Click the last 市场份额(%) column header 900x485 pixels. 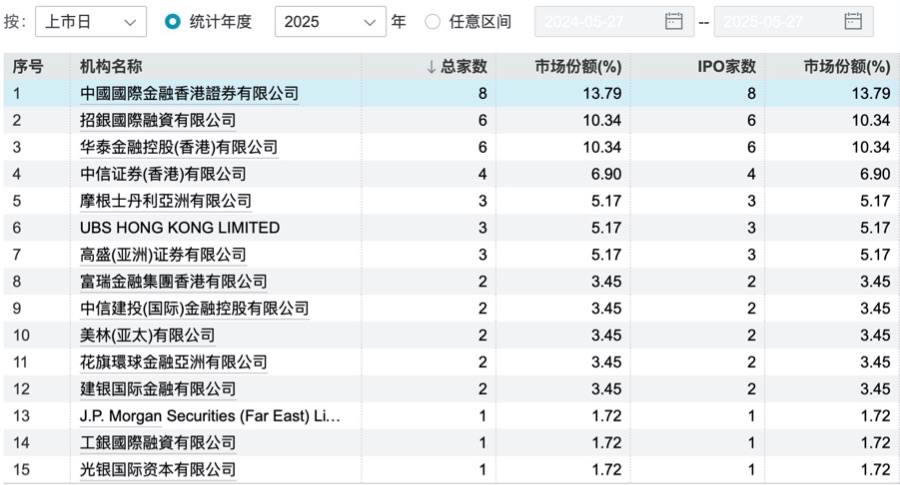(847, 67)
